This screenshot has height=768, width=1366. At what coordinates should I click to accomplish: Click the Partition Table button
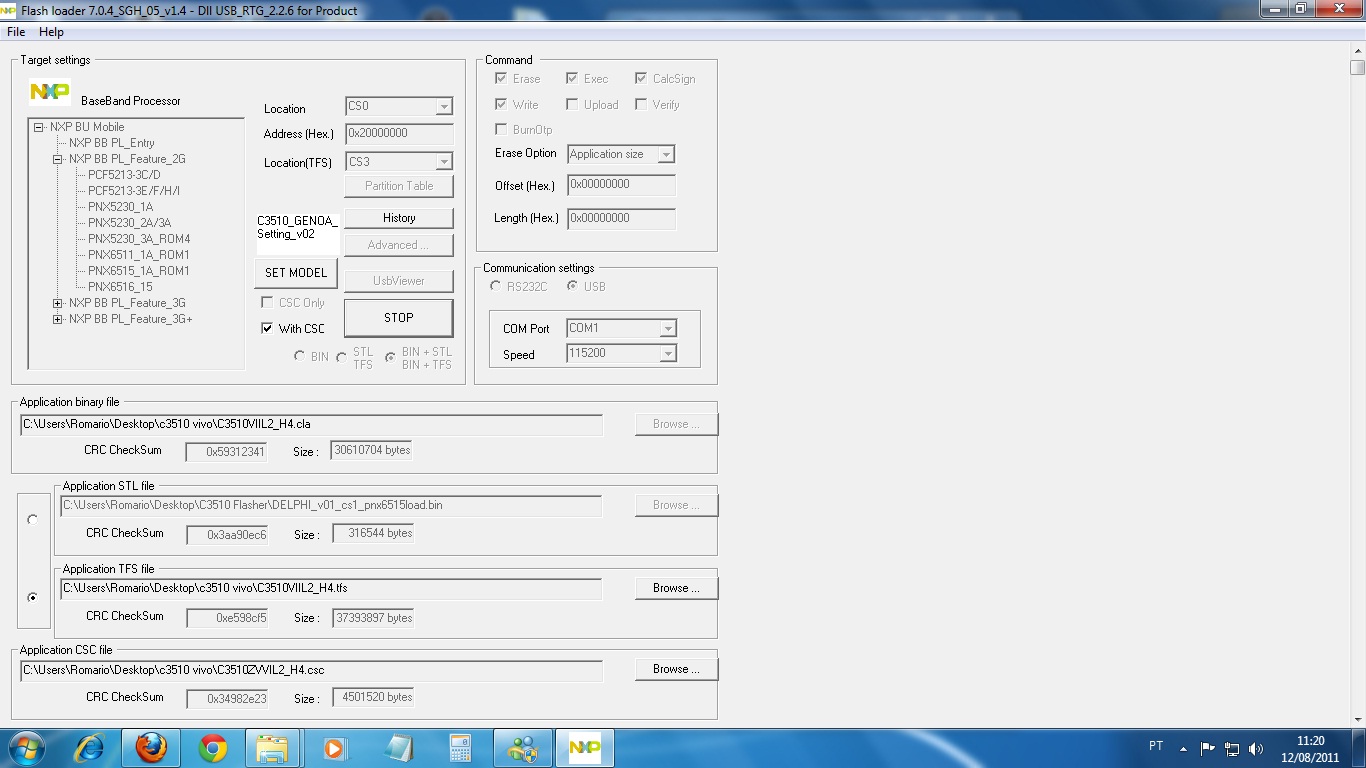399,186
